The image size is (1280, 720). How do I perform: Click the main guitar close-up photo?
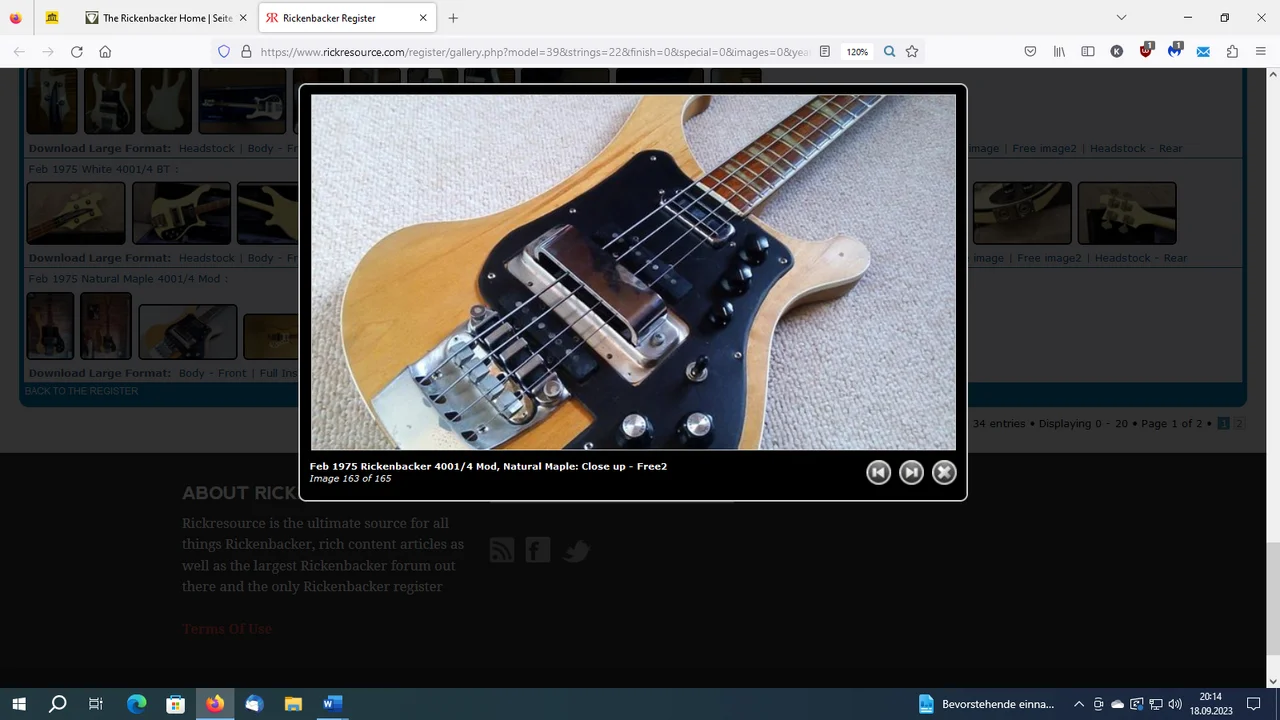click(633, 272)
